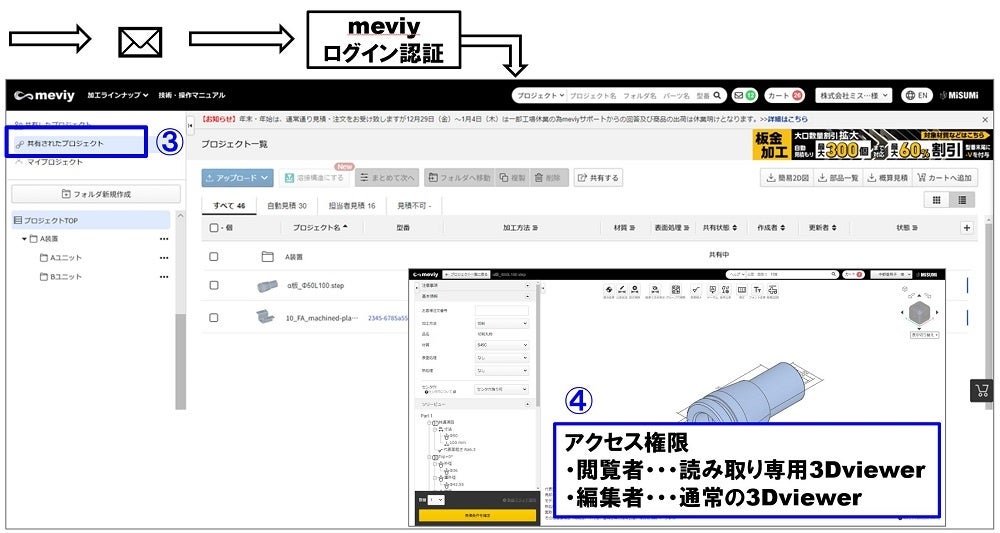Switch to grid view layout
1000x533 pixels.
coord(937,200)
